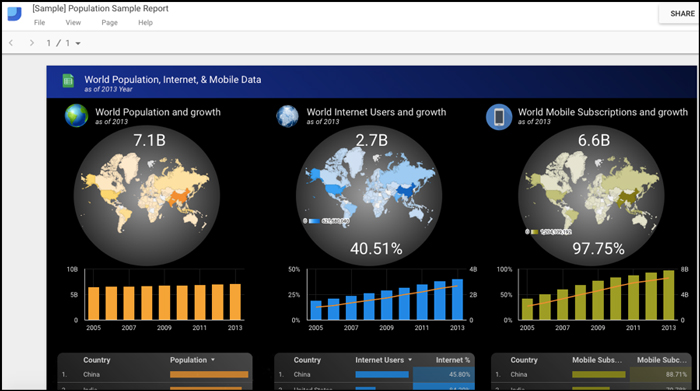The height and width of the screenshot is (391, 700).
Task: Click the 97.75% mobile percentage
Action: (598, 249)
